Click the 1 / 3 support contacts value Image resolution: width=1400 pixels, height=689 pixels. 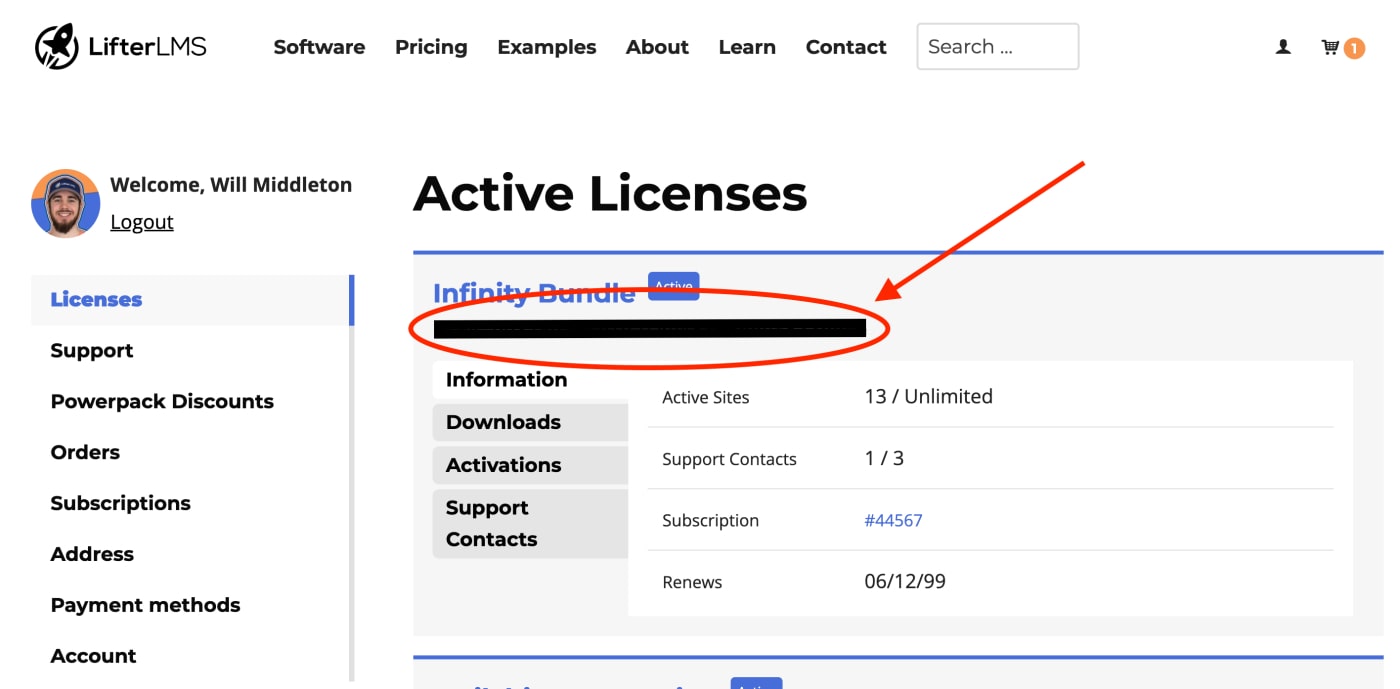coord(884,458)
